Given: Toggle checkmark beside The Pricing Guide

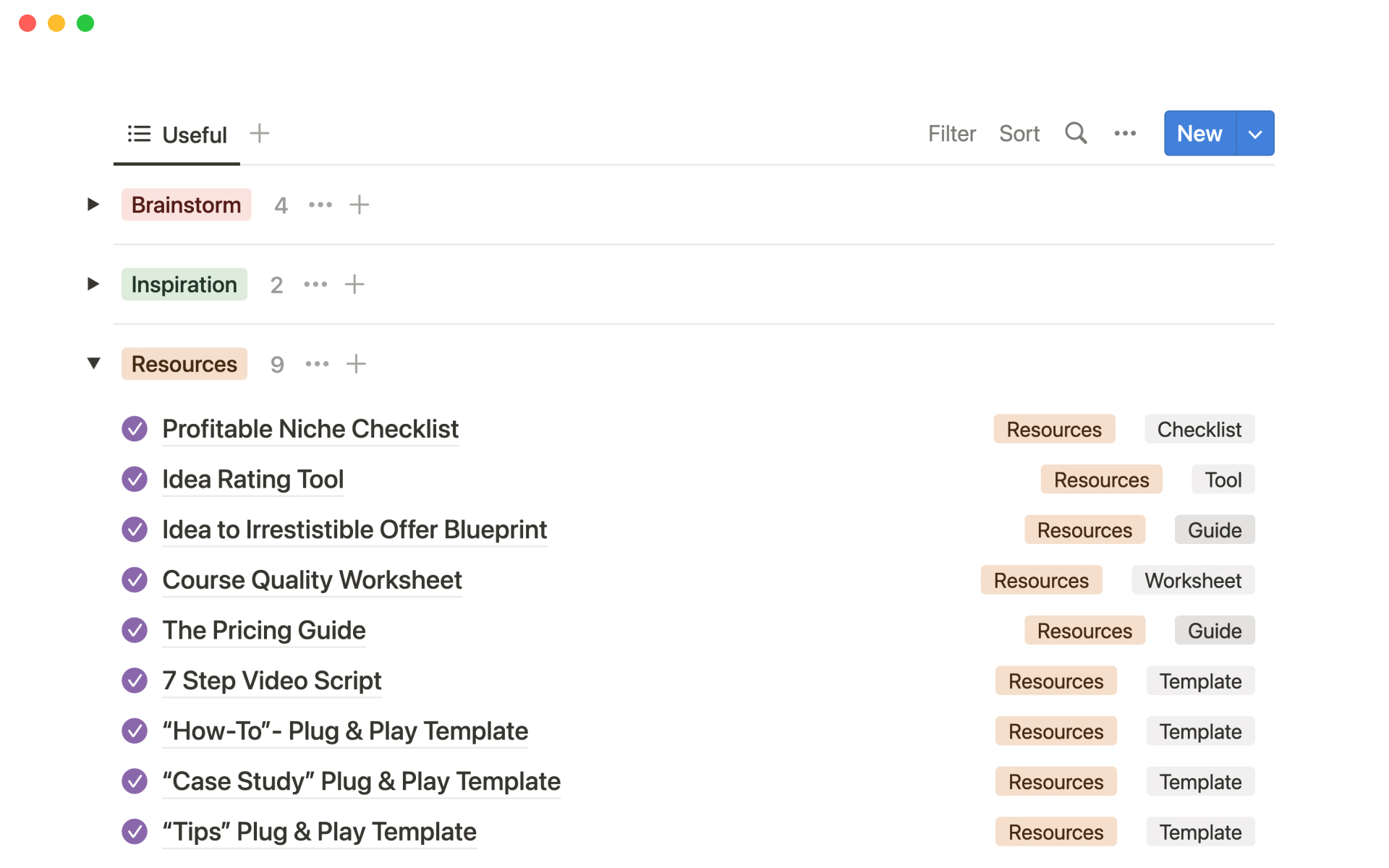Looking at the screenshot, I should [x=135, y=630].
